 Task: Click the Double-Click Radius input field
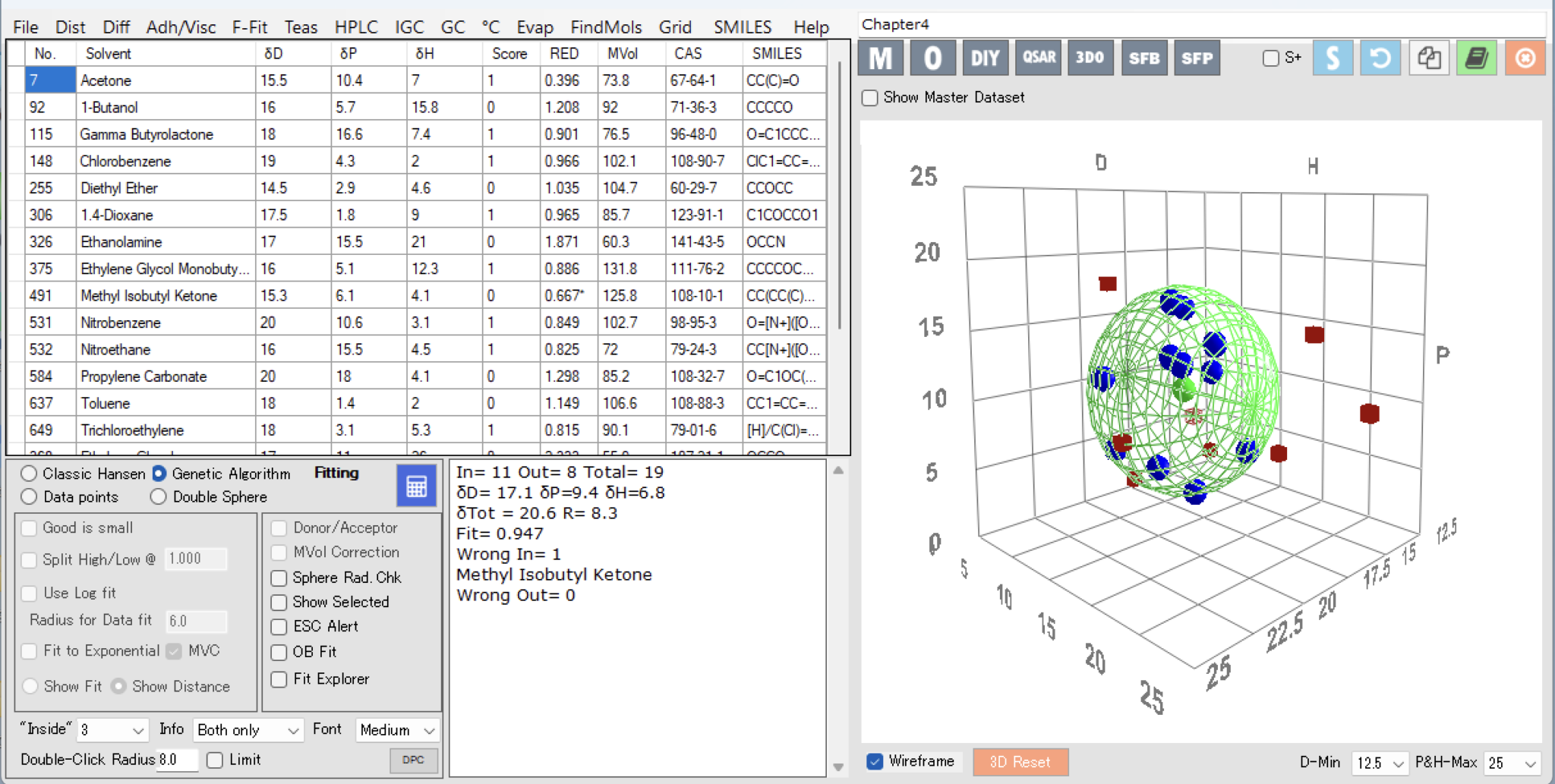point(176,760)
